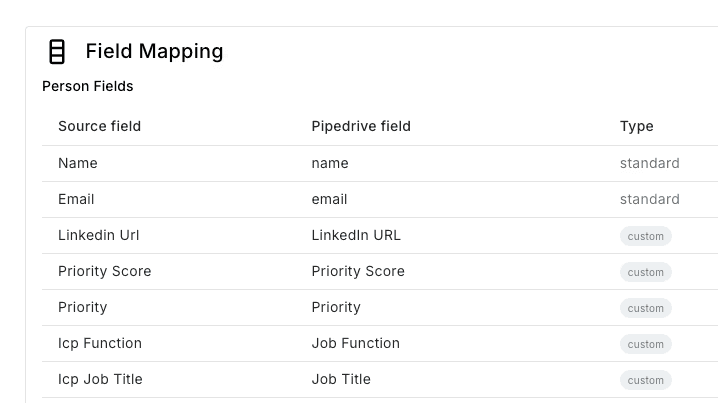Select the Icp Function source field
The height and width of the screenshot is (403, 718).
[x=100, y=343]
